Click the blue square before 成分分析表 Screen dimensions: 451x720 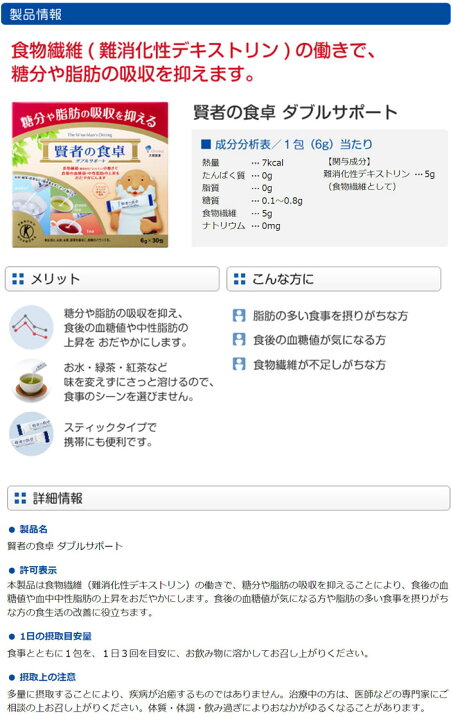click(206, 144)
